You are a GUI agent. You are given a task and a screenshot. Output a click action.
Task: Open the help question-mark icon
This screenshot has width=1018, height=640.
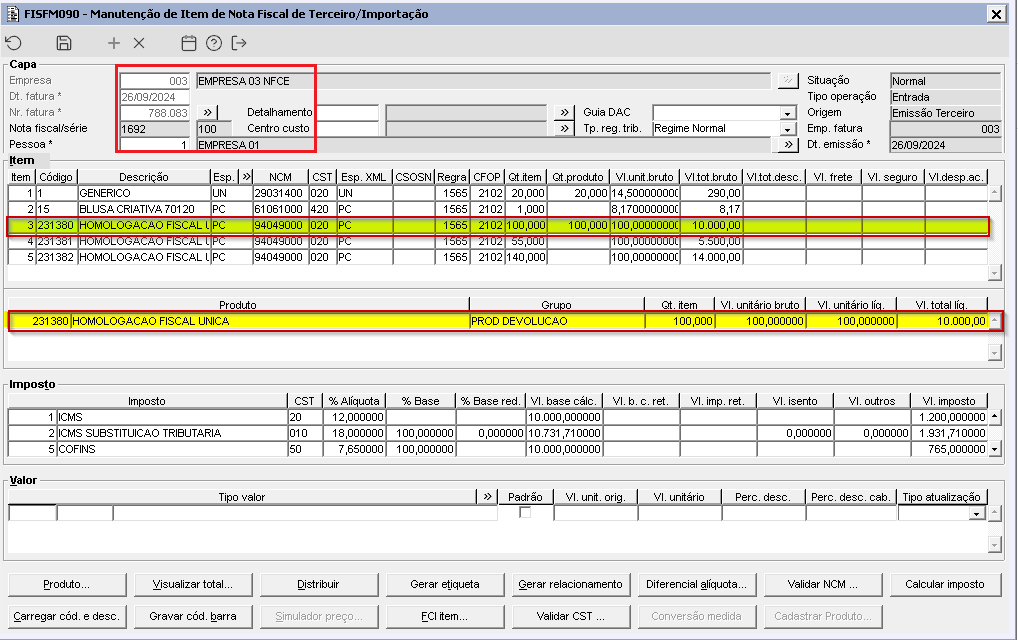tap(214, 43)
